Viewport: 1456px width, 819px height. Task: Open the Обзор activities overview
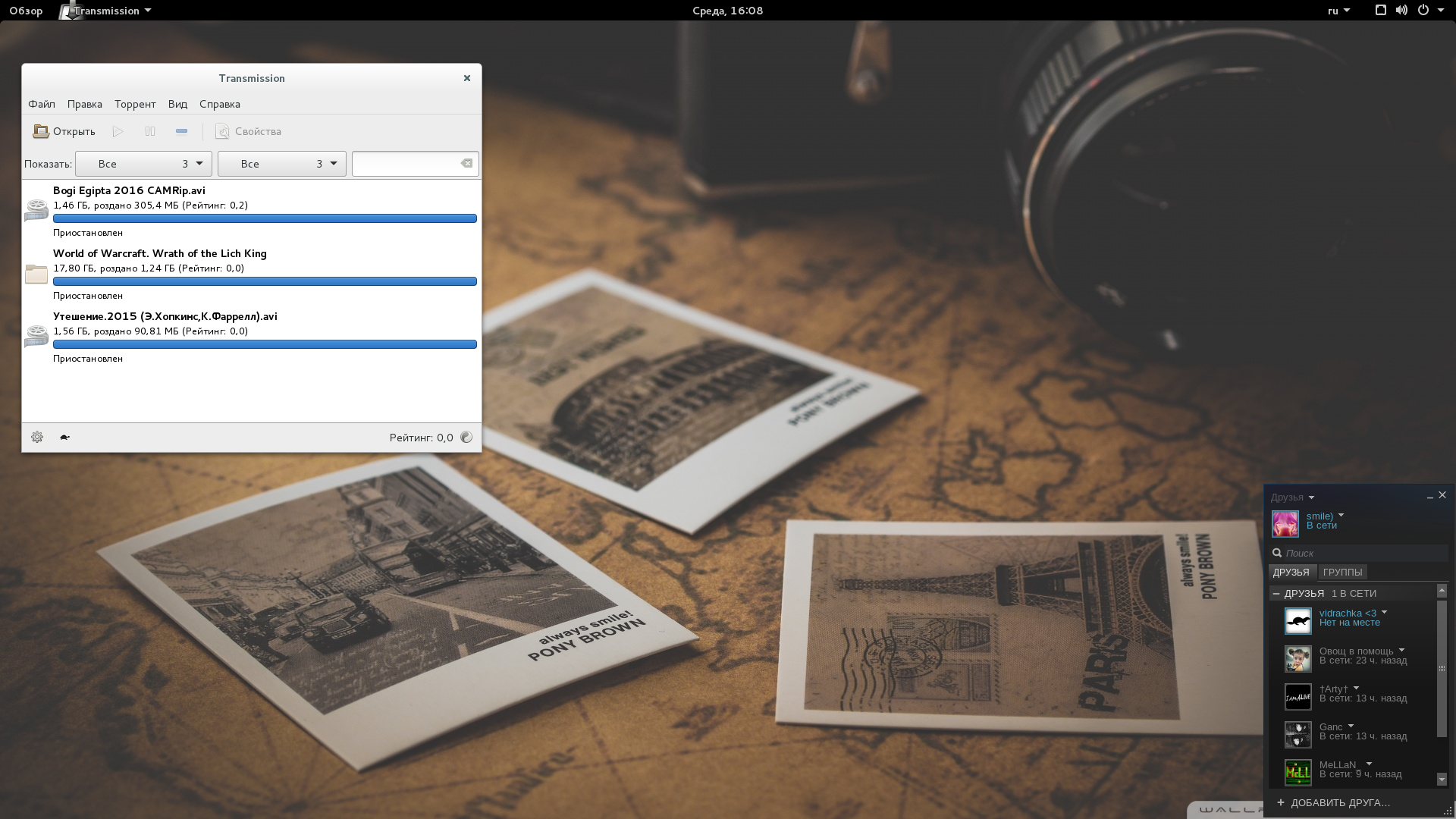pyautogui.click(x=26, y=11)
